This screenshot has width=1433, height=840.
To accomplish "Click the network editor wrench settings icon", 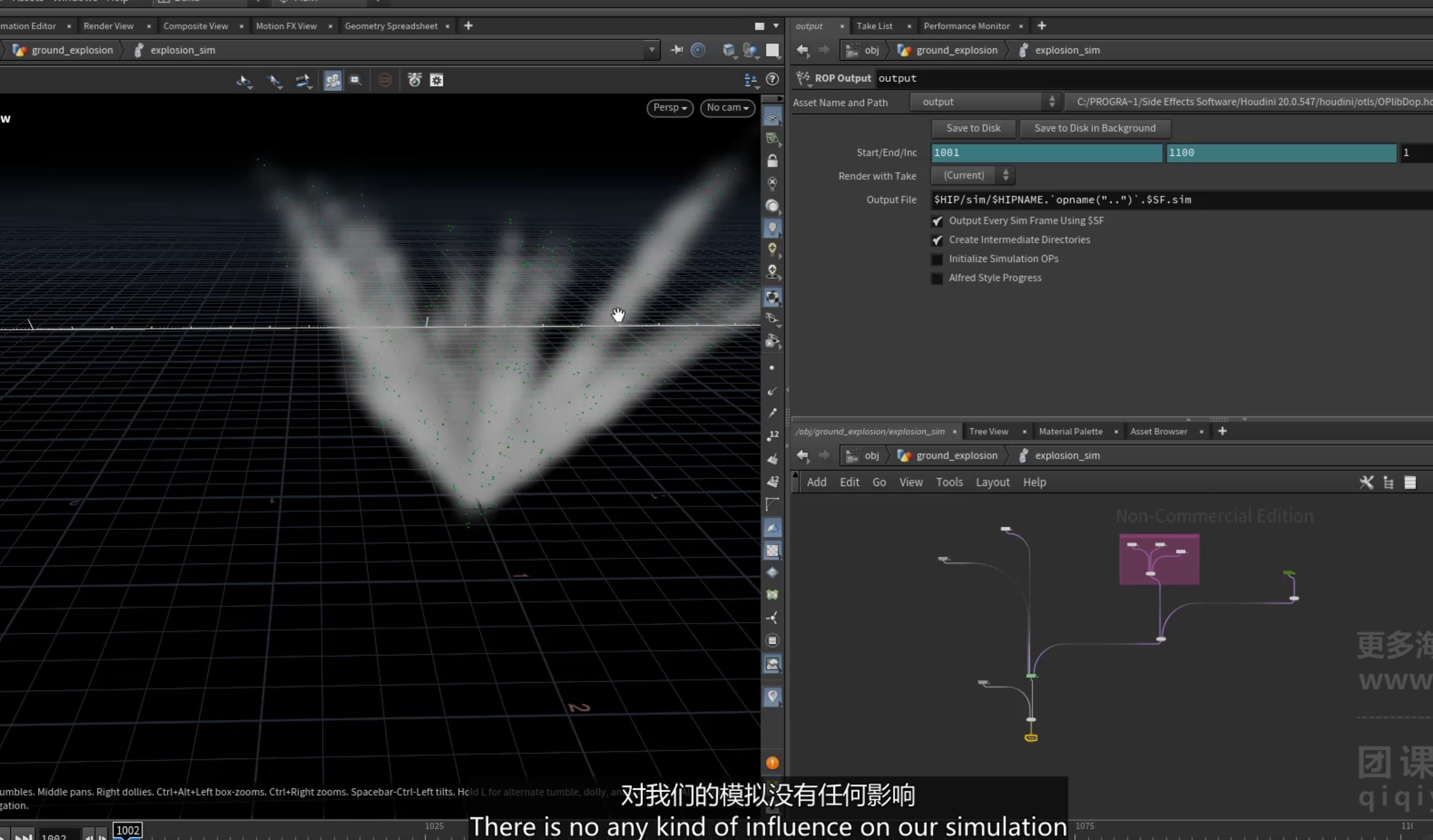I will point(1366,482).
